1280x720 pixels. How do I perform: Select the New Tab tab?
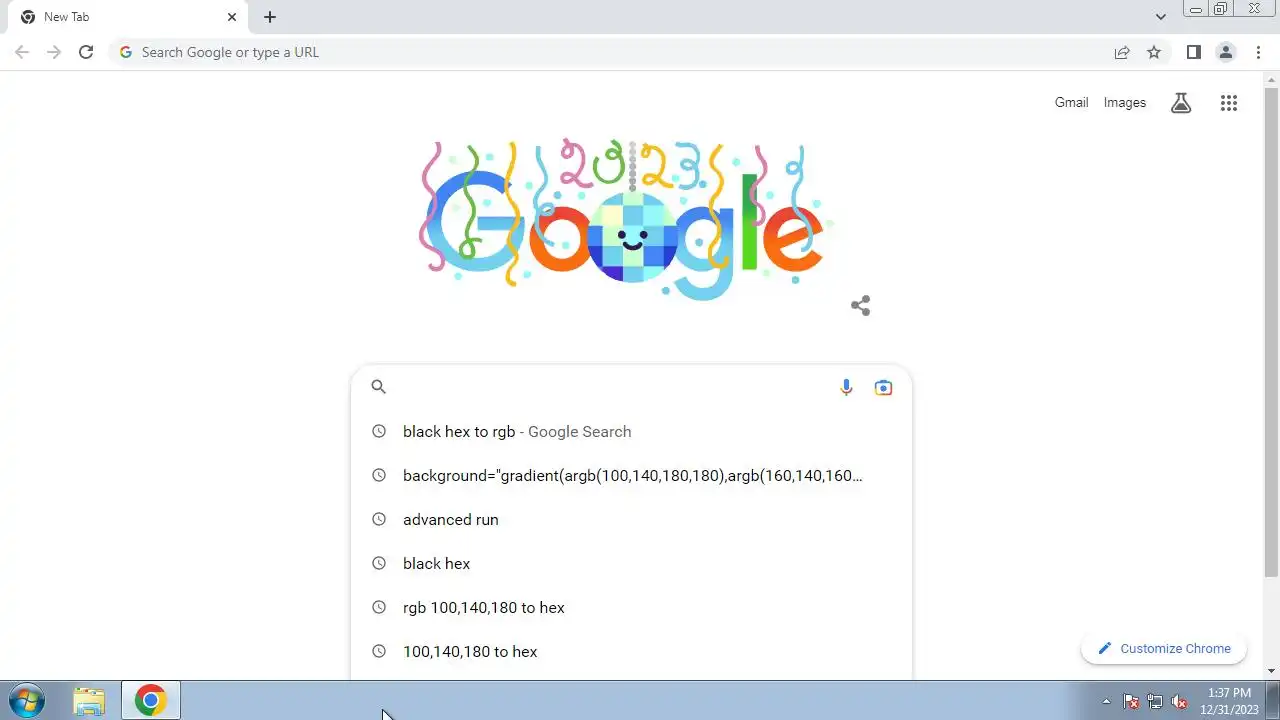[x=126, y=17]
